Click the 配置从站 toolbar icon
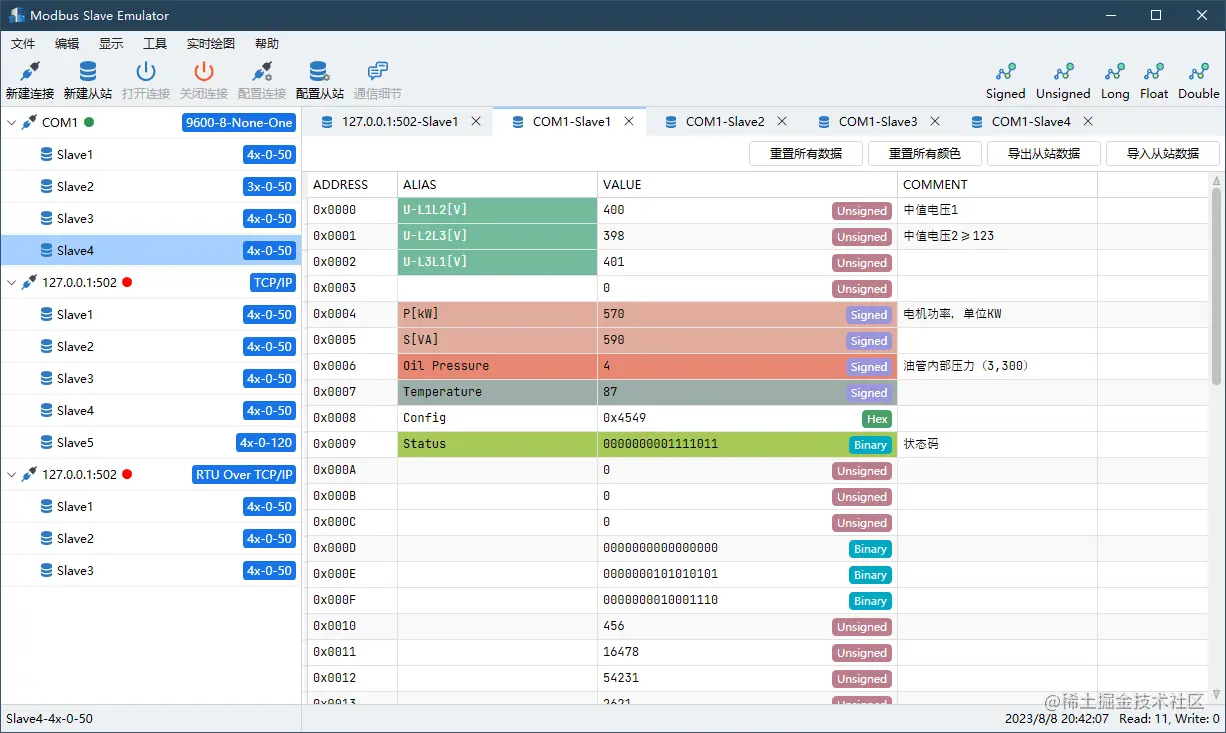 click(320, 72)
